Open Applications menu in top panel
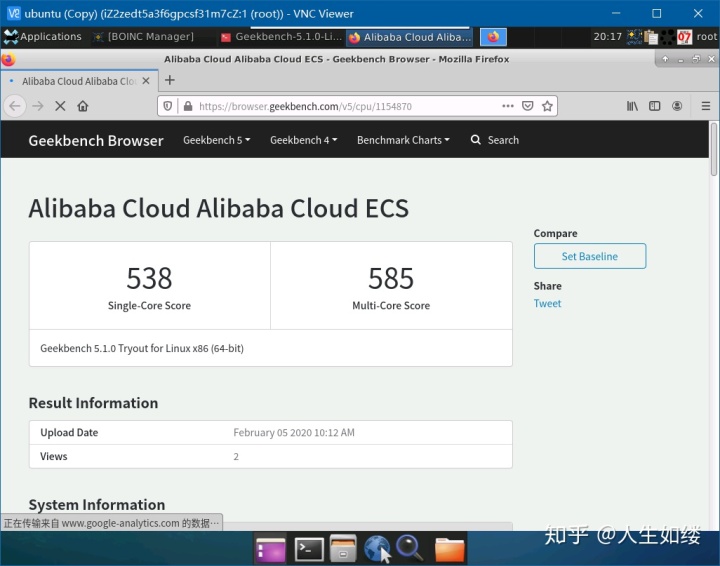Image resolution: width=720 pixels, height=566 pixels. pyautogui.click(x=42, y=37)
